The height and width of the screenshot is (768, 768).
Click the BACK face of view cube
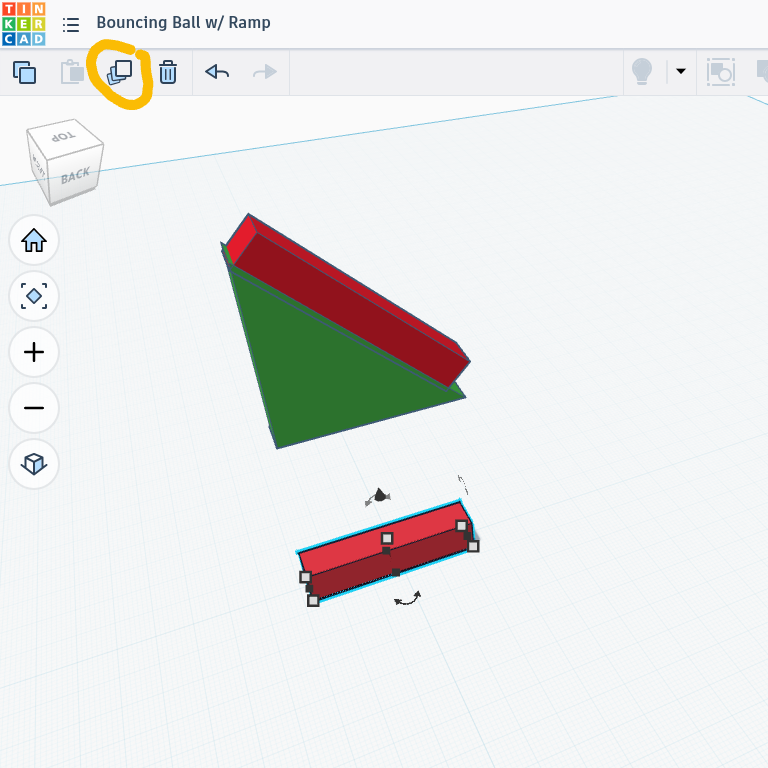coord(75,175)
